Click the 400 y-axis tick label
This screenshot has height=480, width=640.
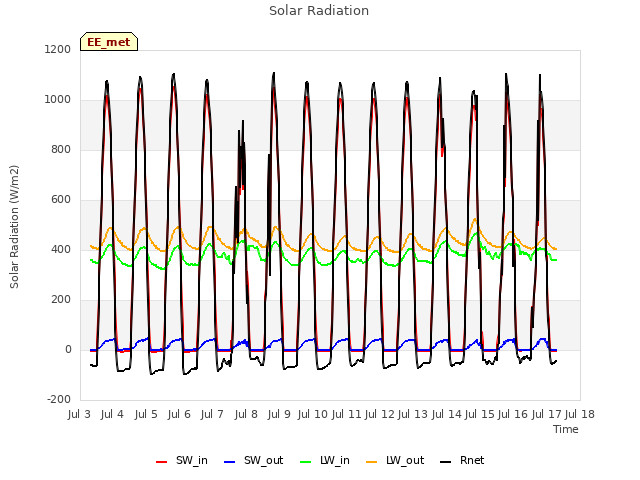[x=61, y=249]
